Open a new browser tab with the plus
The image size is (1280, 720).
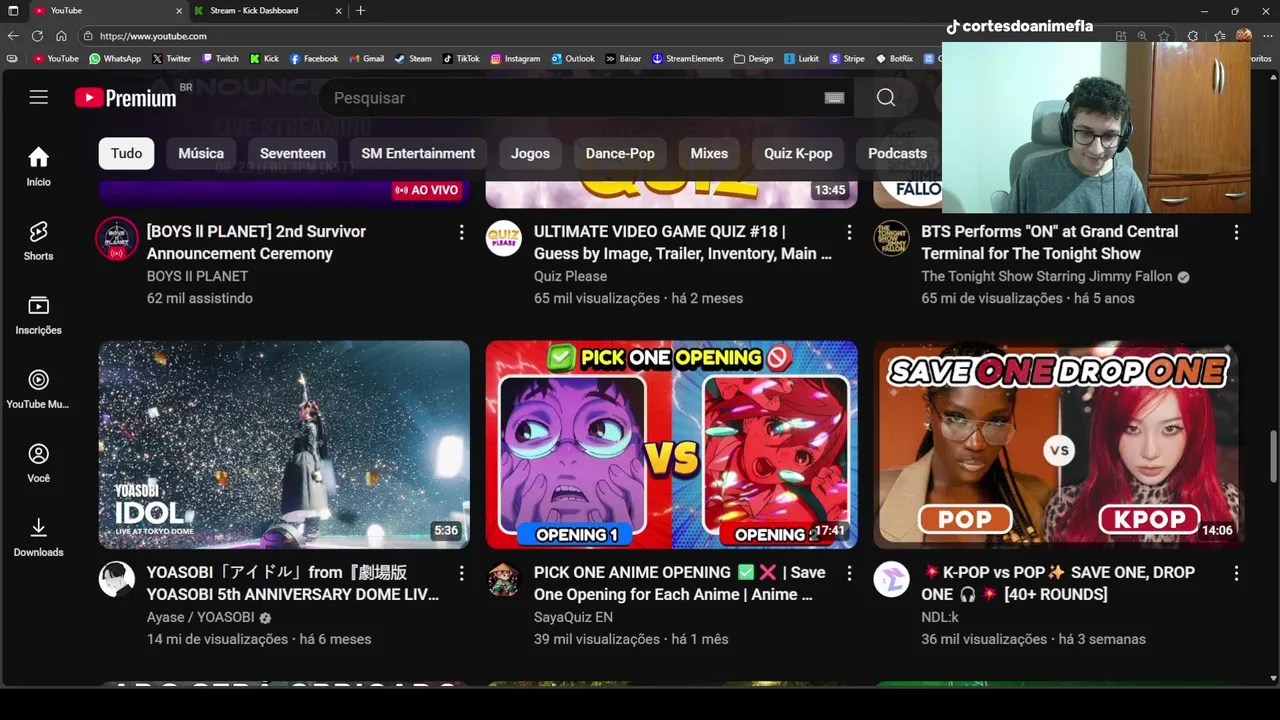(x=360, y=11)
